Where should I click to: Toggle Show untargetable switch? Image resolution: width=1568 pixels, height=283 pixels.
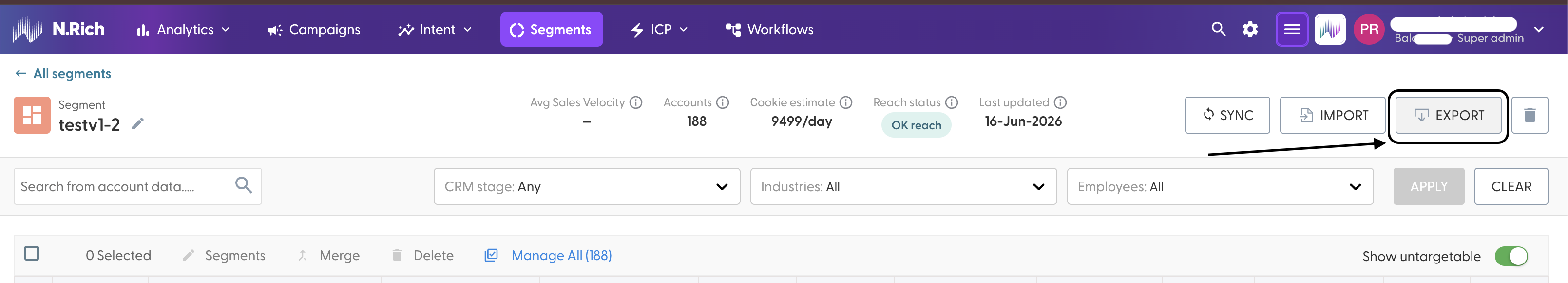[x=1511, y=256]
